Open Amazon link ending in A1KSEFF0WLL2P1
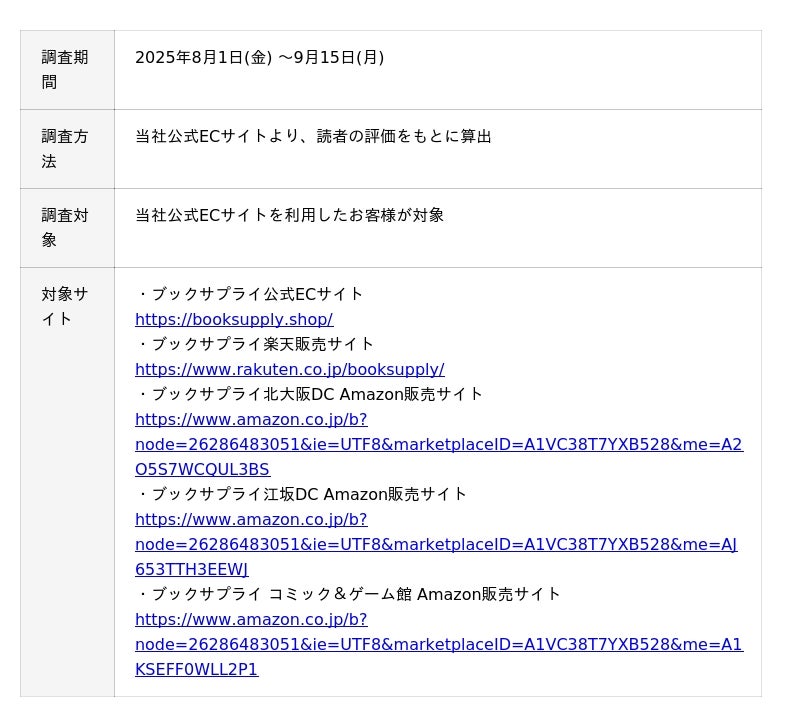 438,645
